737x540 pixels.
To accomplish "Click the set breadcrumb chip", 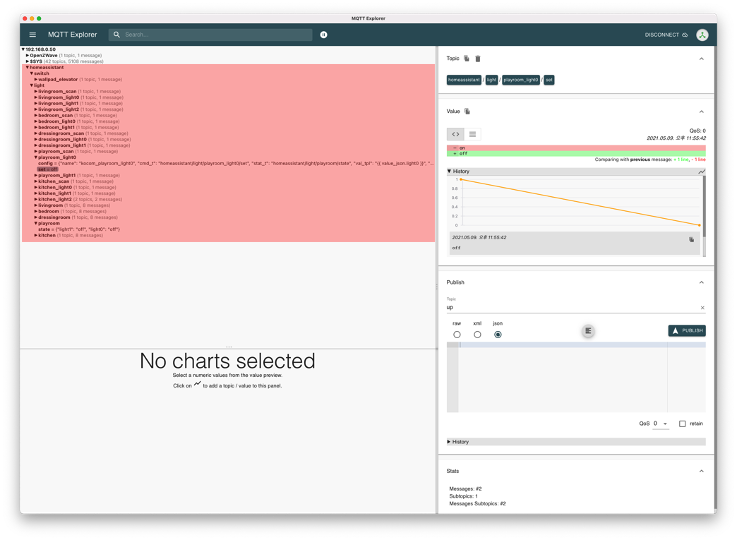I will [x=549, y=80].
